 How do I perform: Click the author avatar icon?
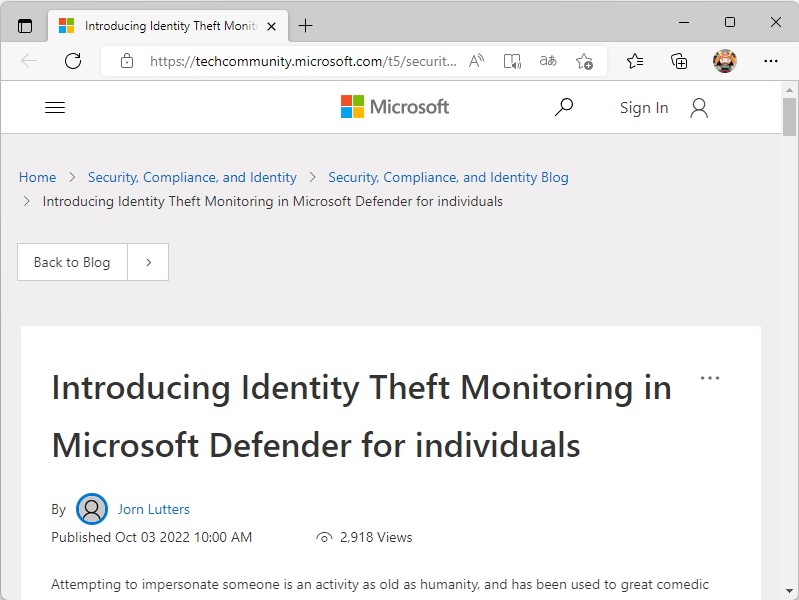click(x=92, y=509)
